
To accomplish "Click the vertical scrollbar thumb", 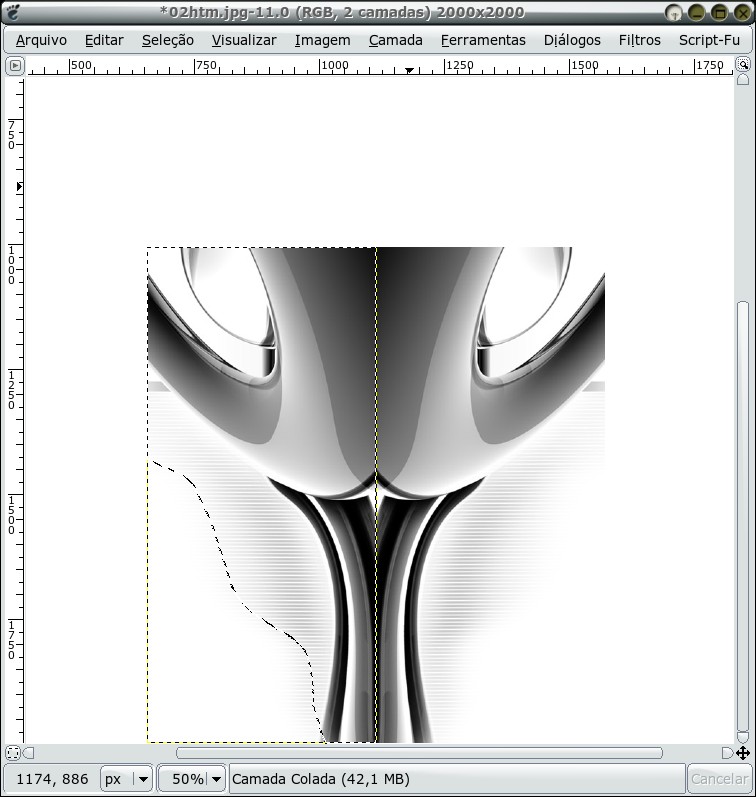I will (743, 516).
